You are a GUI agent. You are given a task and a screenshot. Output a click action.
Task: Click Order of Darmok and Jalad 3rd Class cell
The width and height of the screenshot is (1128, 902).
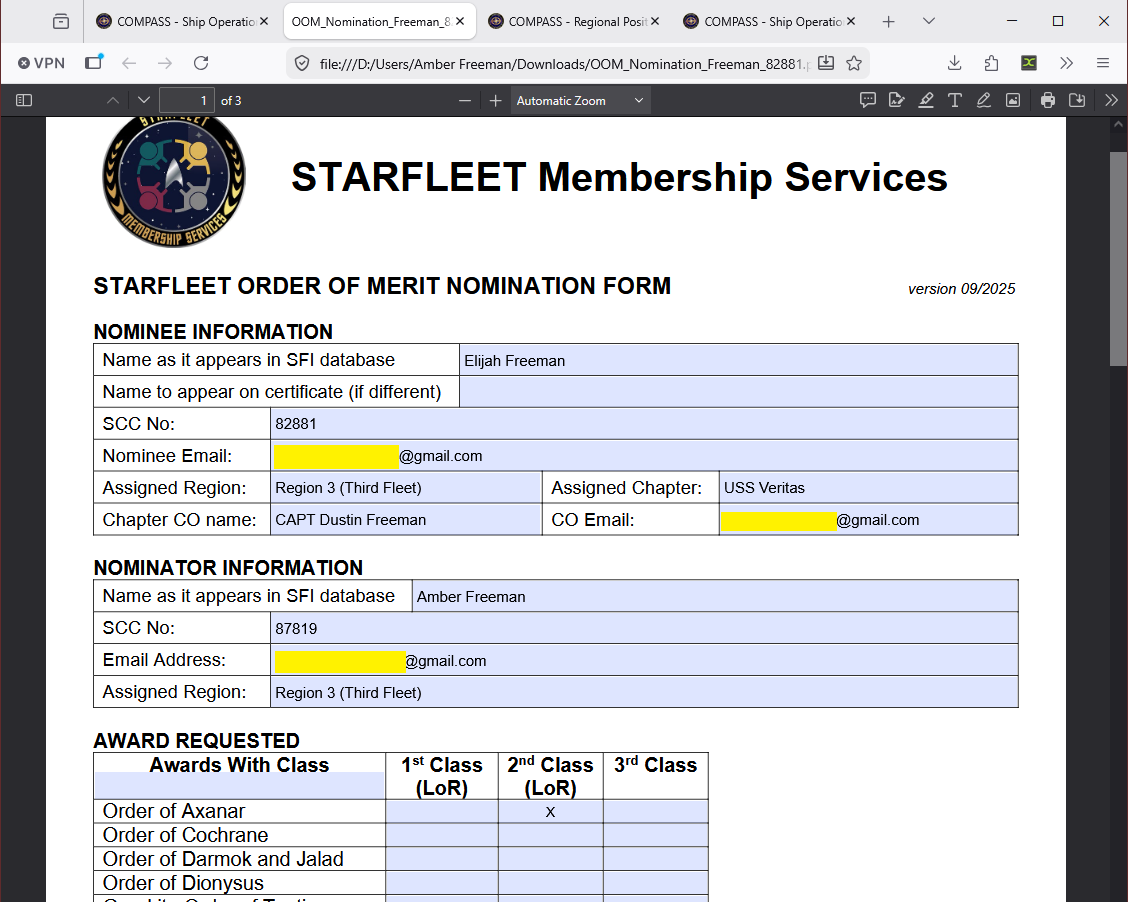coord(655,859)
